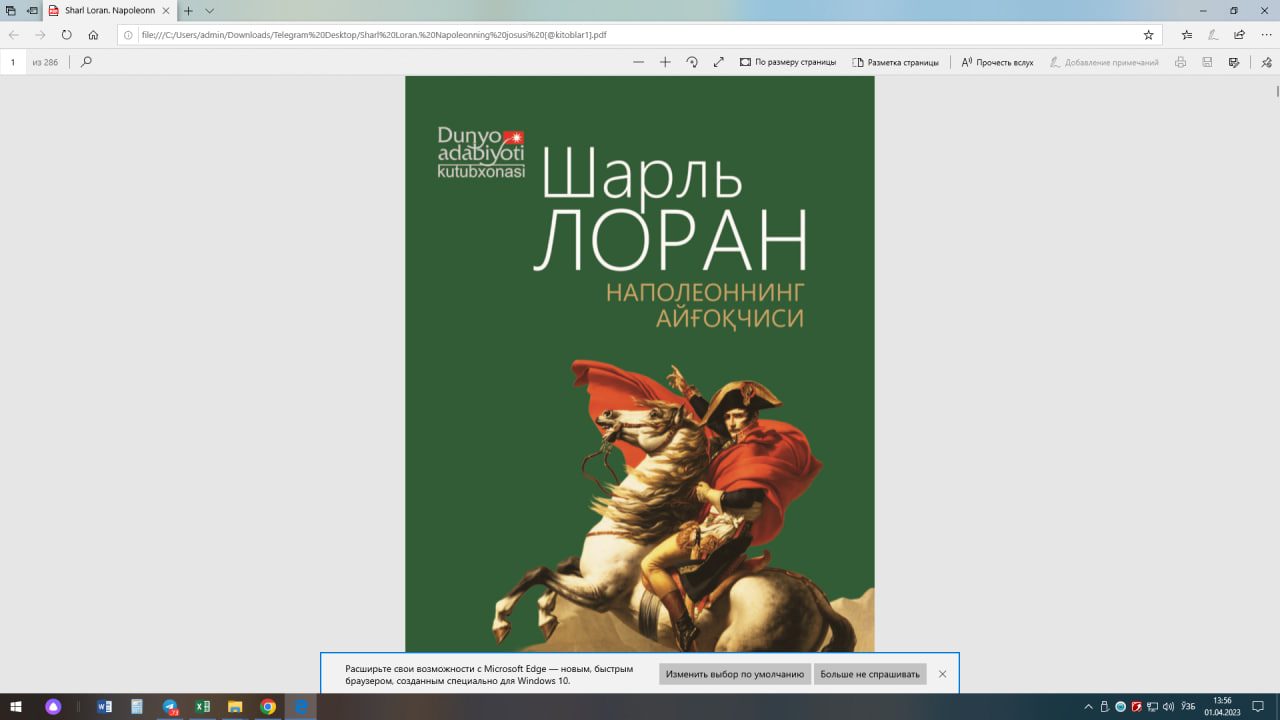The width and height of the screenshot is (1280, 720).
Task: Dismiss prompt via Больше не спрашивать
Action: pyautogui.click(x=869, y=674)
